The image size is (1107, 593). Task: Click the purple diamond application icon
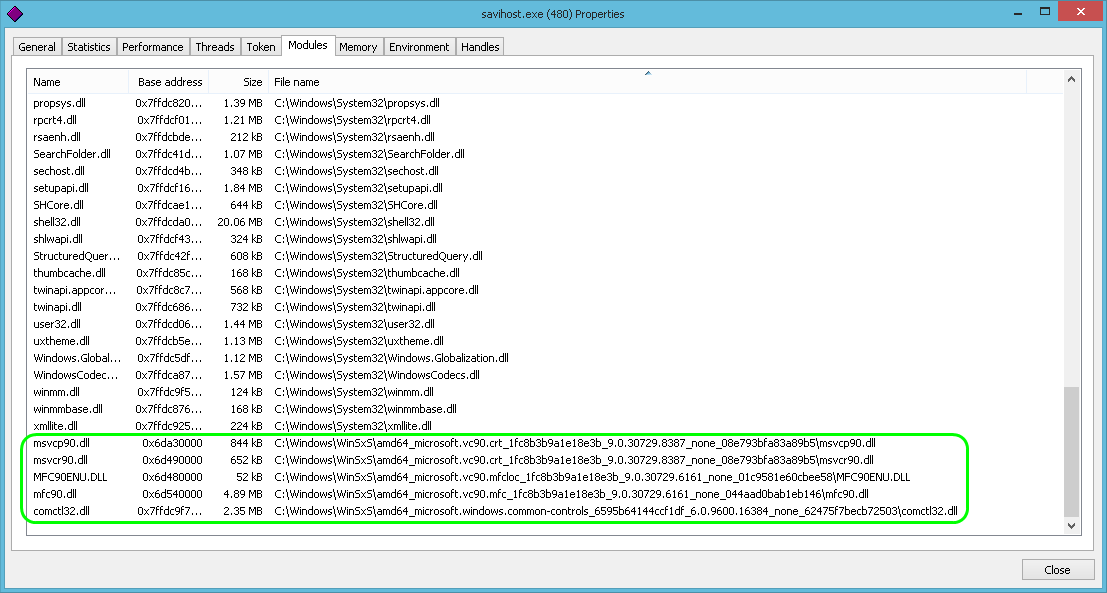click(15, 13)
